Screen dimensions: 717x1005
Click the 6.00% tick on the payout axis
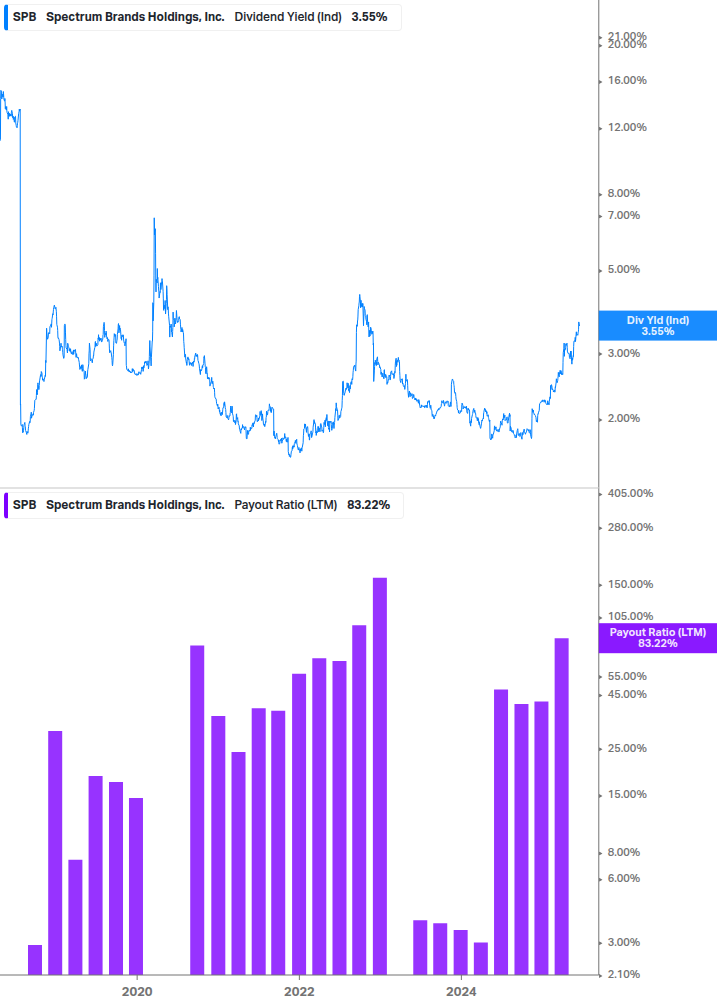[623, 879]
